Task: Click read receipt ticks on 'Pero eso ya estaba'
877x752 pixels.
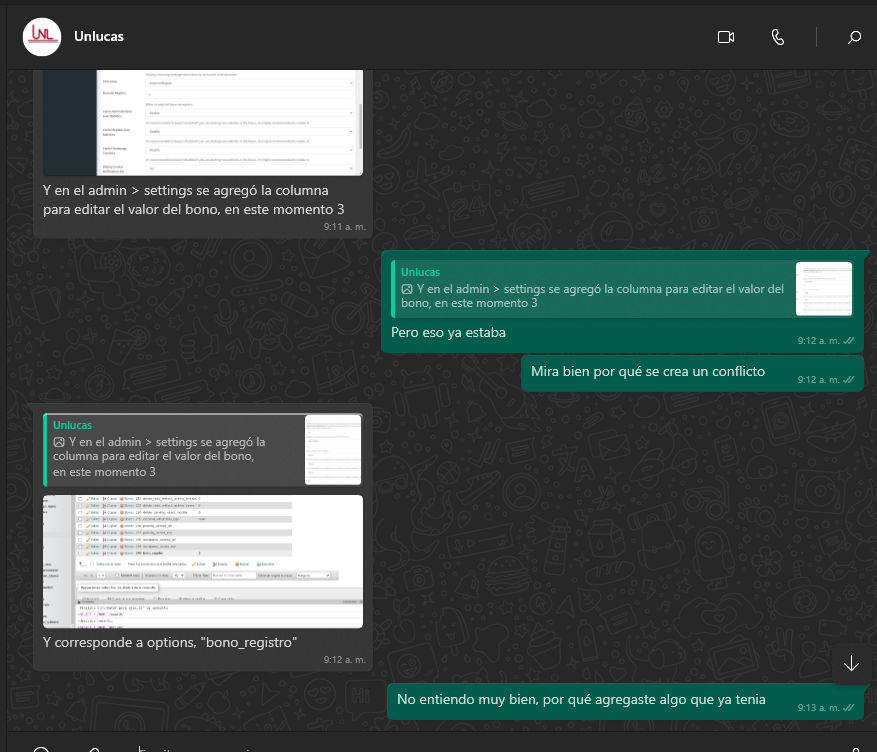Action: [848, 340]
